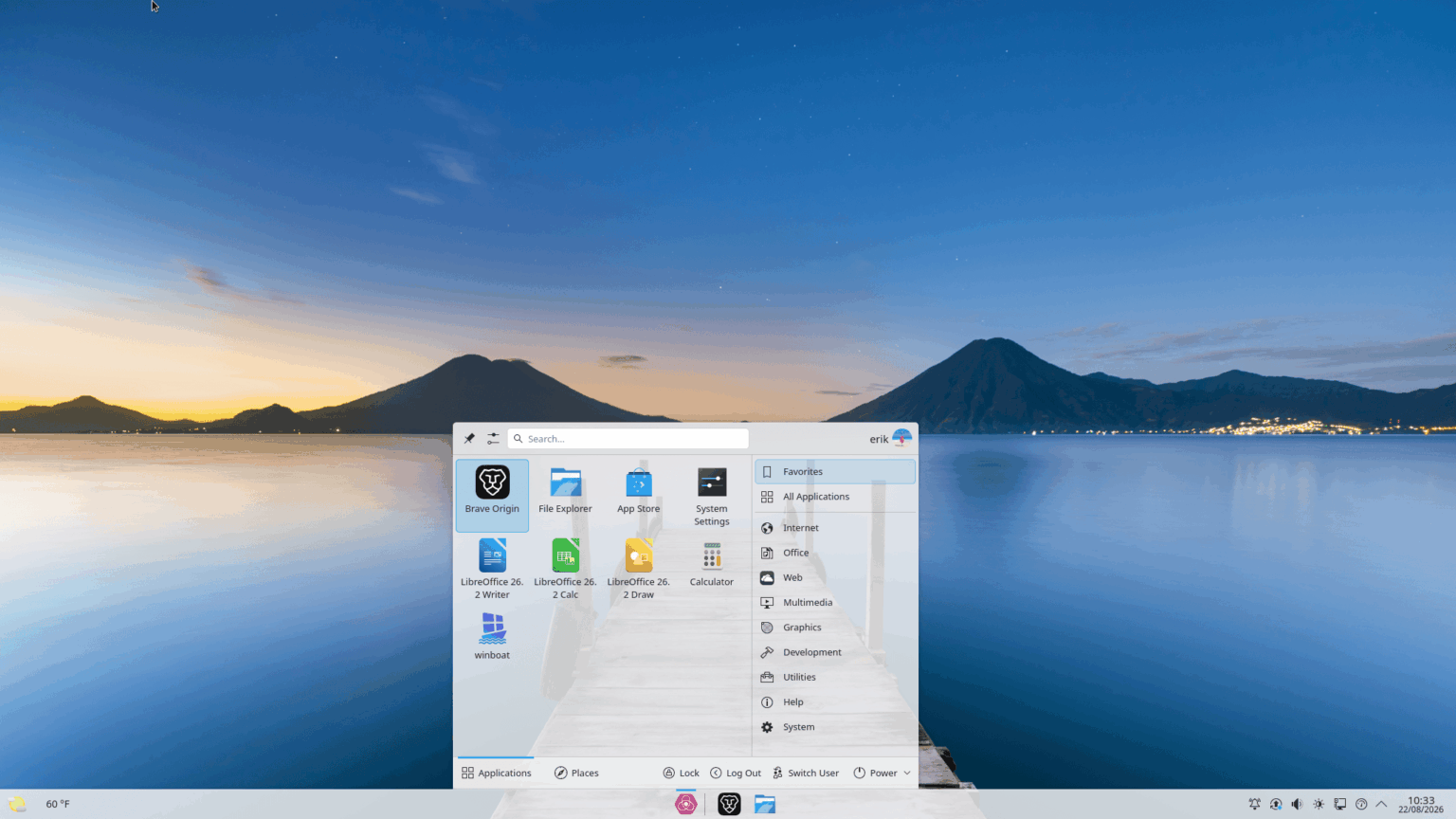Open the 60 °F weather widget

[x=39, y=804]
